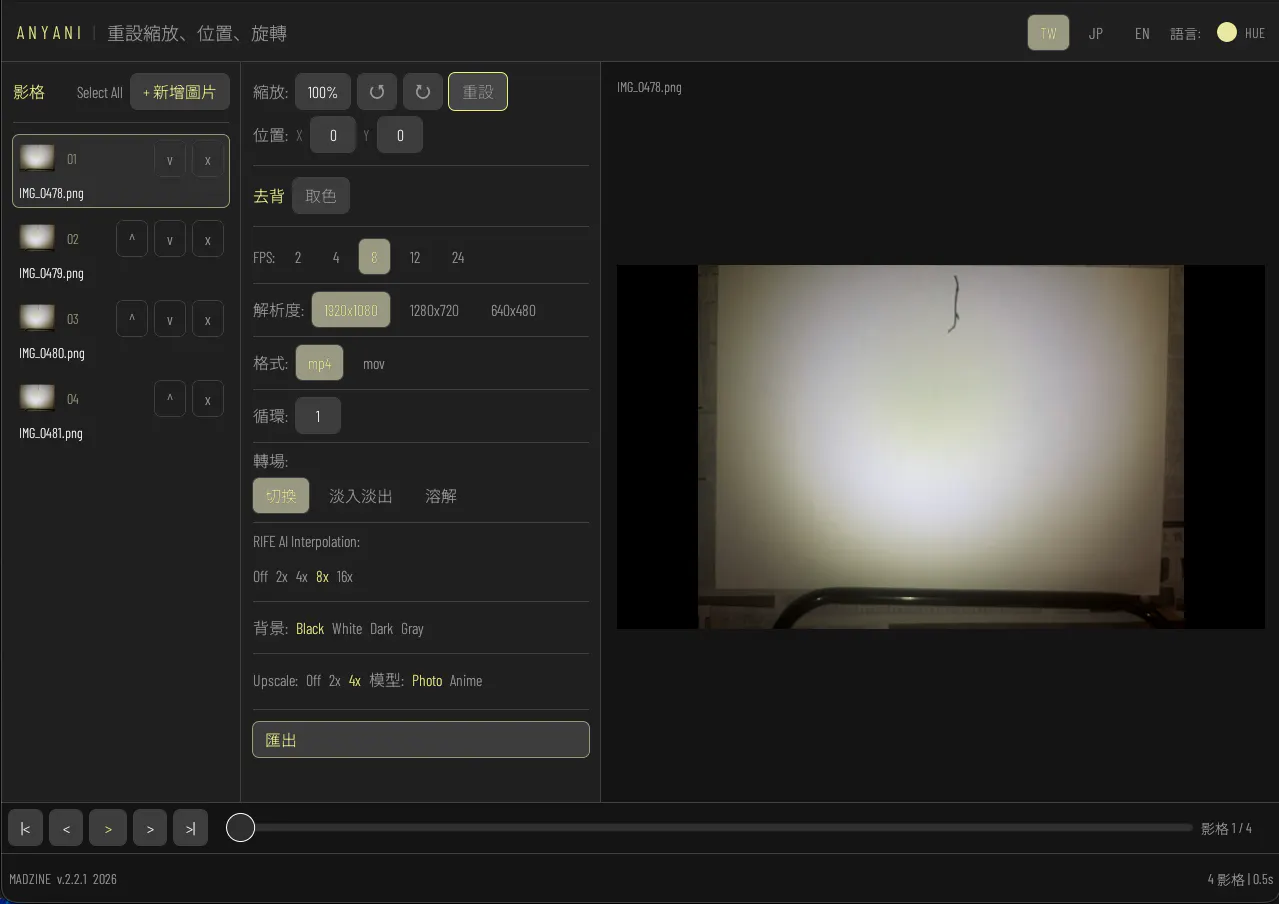Click the HUE color circle

1227,33
